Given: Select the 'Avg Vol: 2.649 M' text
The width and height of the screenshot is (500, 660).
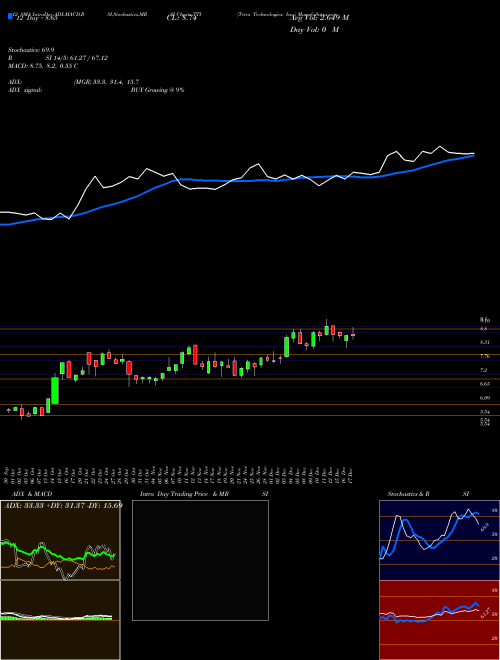Looking at the screenshot, I should [319, 18].
